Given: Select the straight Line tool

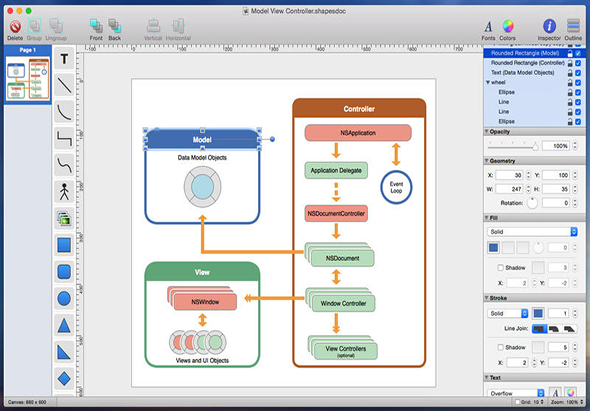Looking at the screenshot, I should click(x=64, y=85).
